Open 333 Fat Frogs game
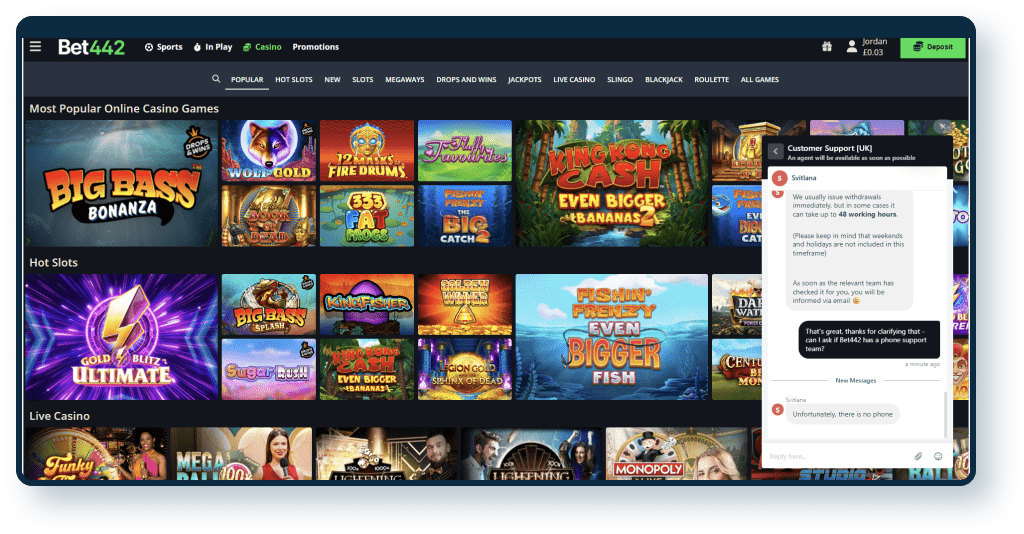Image resolution: width=1024 pixels, height=534 pixels. click(366, 215)
